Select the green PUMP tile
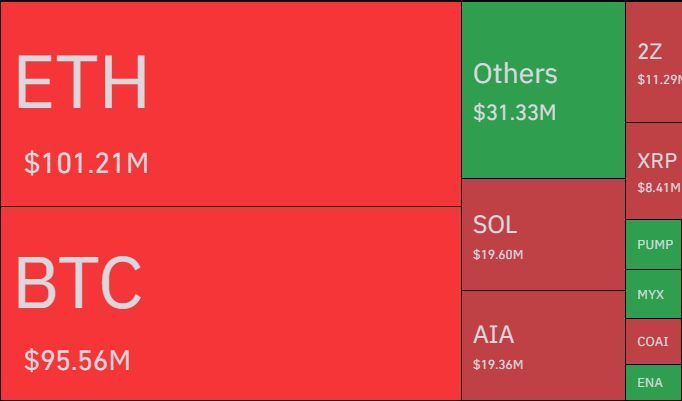 655,245
